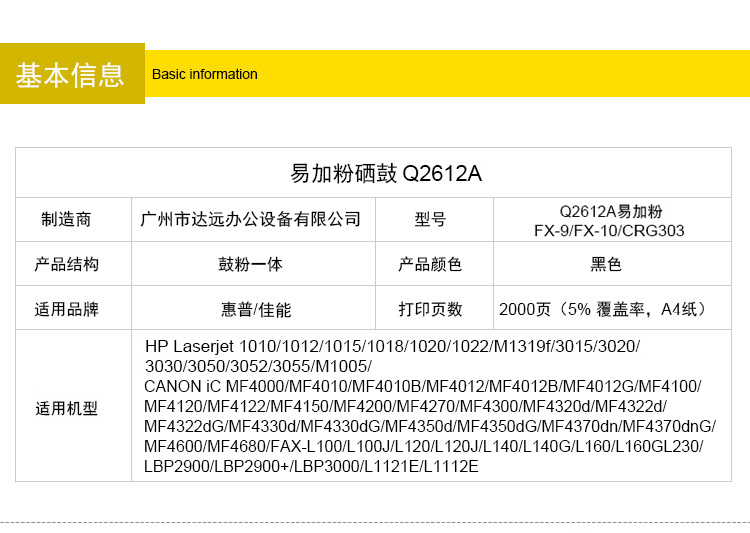750x533 pixels.
Task: Select the 鼓粉一体 value cell
Action: [x=251, y=265]
